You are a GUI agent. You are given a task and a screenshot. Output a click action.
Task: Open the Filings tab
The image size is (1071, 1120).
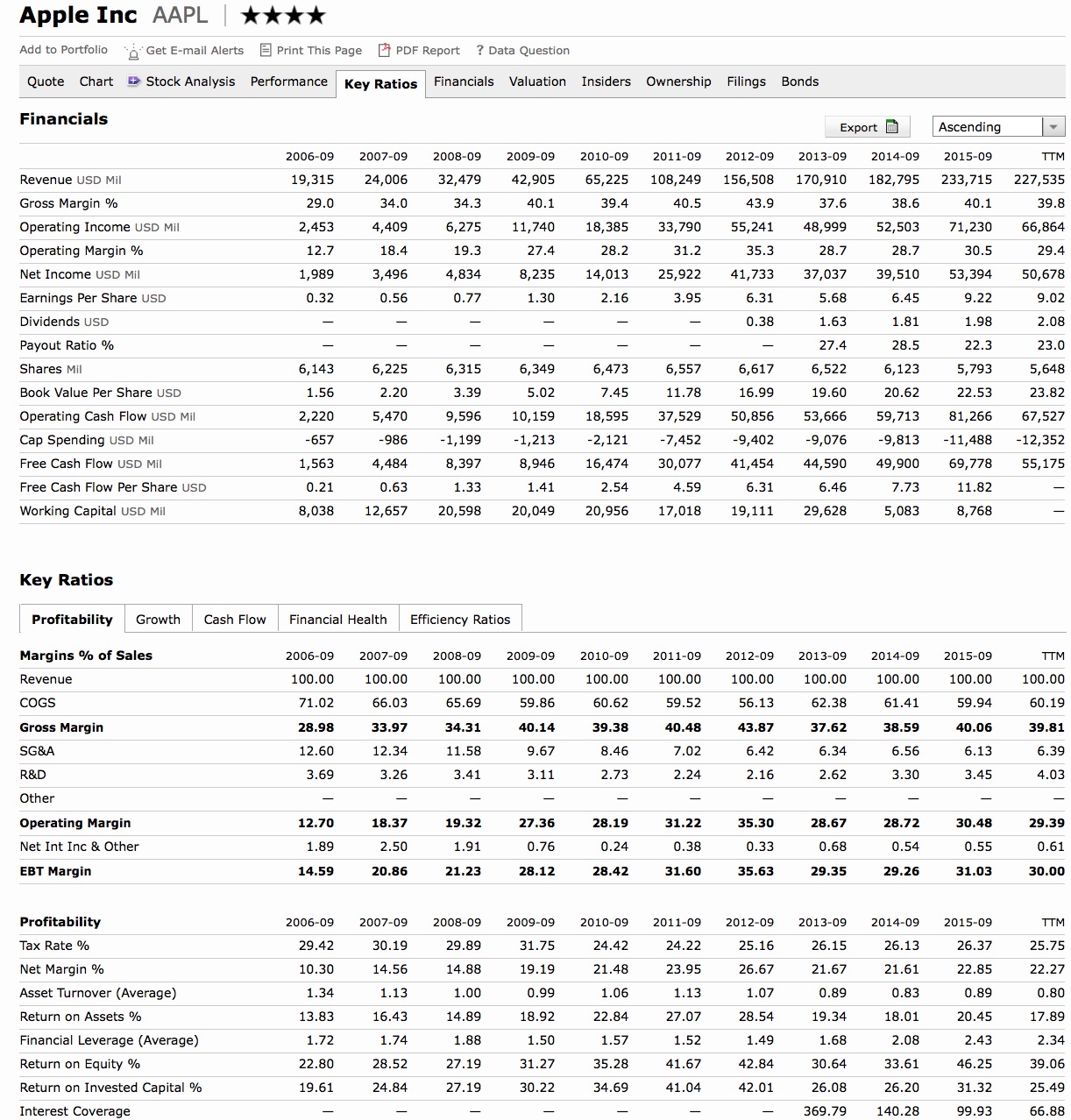(x=746, y=82)
